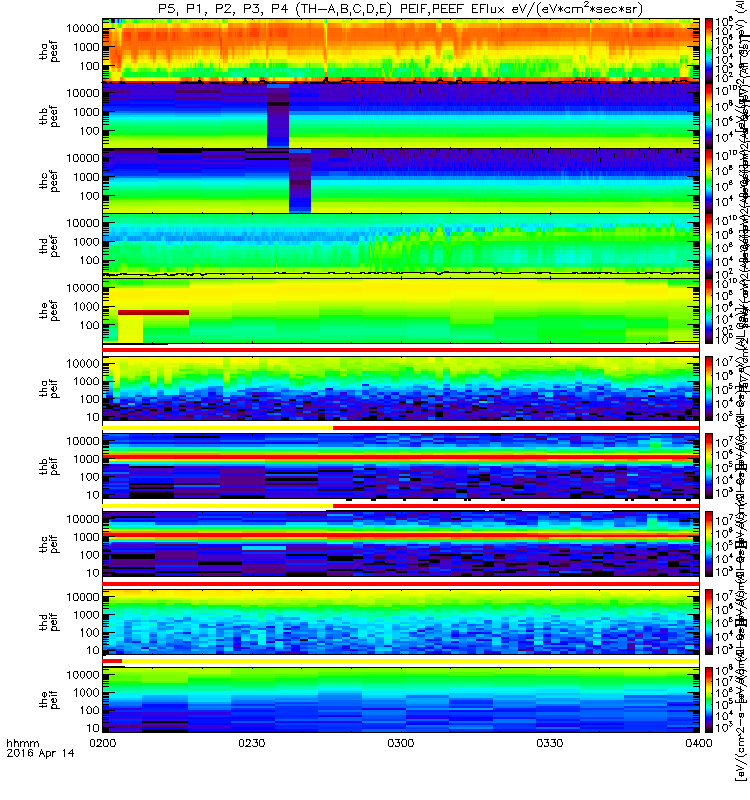Image resolution: width=750 pixels, height=800 pixels.
Task: Click the 100 tick label of thb peef
Action: point(89,131)
